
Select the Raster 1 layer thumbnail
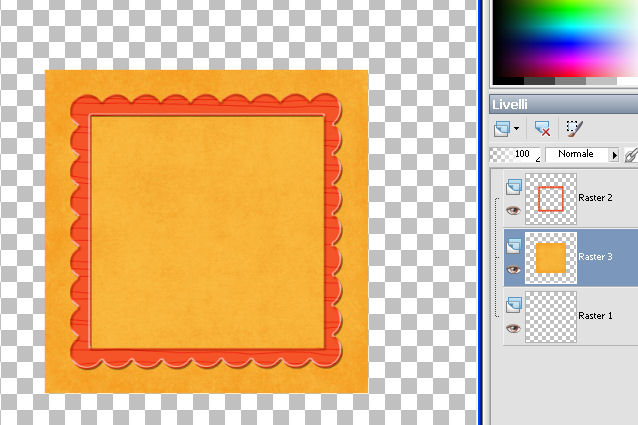551,316
